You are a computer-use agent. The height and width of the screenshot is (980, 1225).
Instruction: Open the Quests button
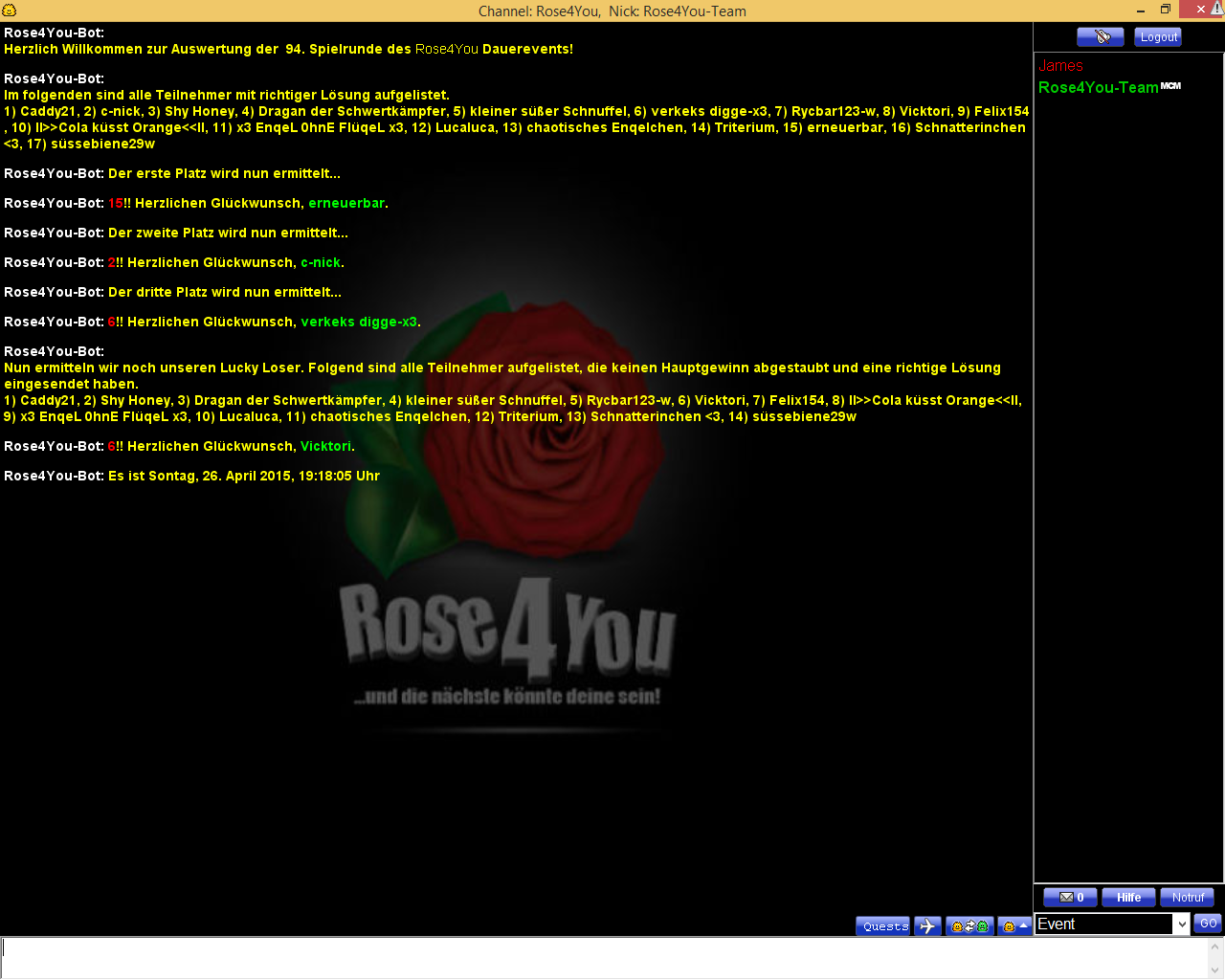pos(884,926)
